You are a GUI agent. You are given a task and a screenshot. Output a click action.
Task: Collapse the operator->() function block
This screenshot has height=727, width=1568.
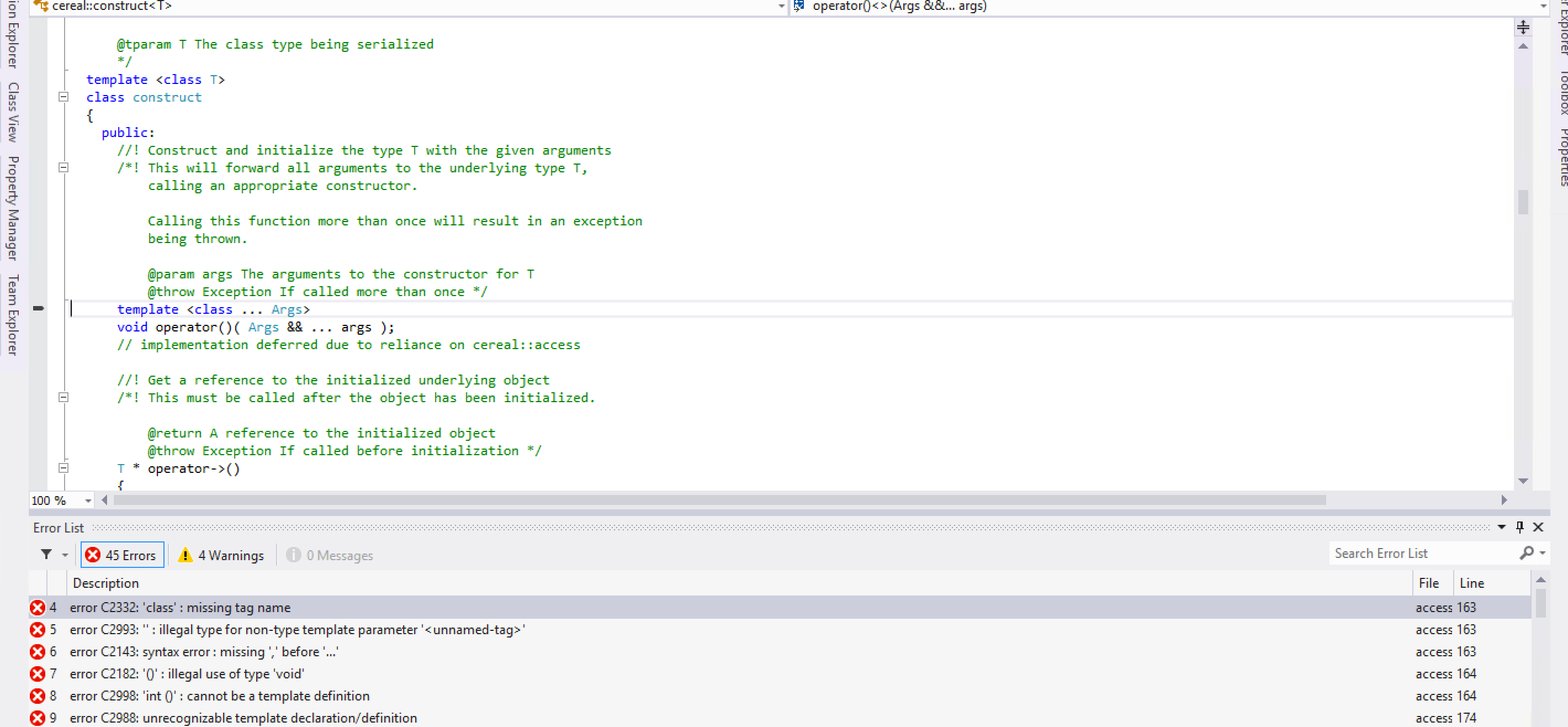click(63, 467)
